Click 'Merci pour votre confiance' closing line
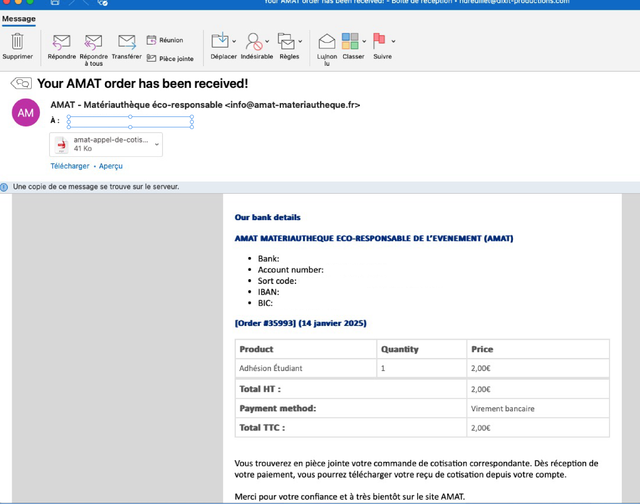The height and width of the screenshot is (504, 640). coord(350,497)
